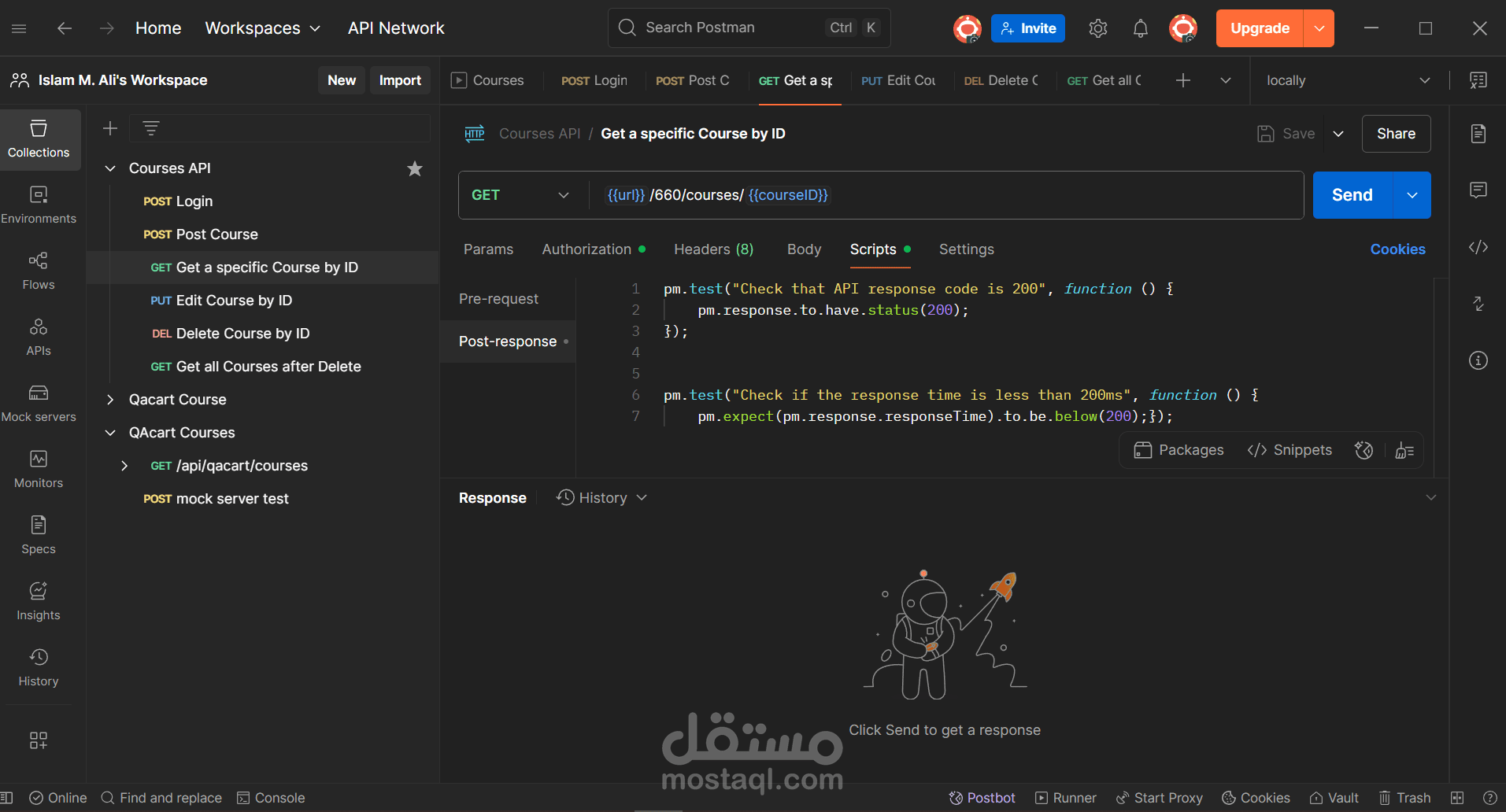Open Mock servers in the sidebar
Viewport: 1506px width, 812px height.
click(39, 404)
